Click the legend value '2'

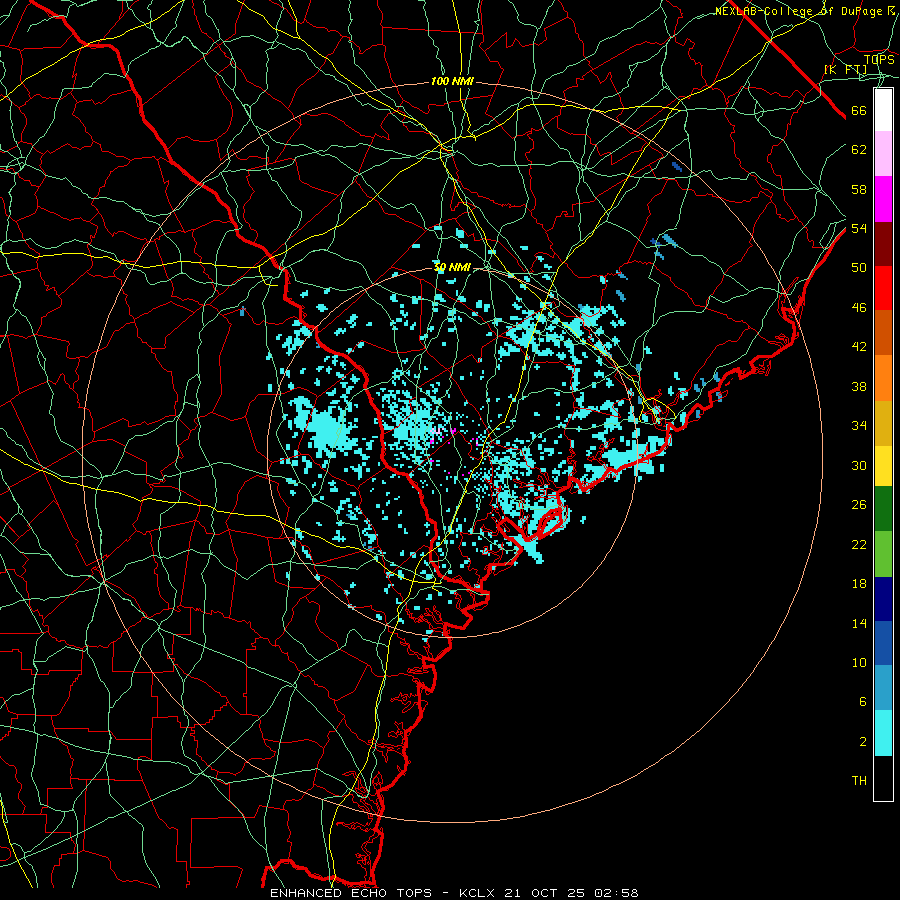point(862,742)
